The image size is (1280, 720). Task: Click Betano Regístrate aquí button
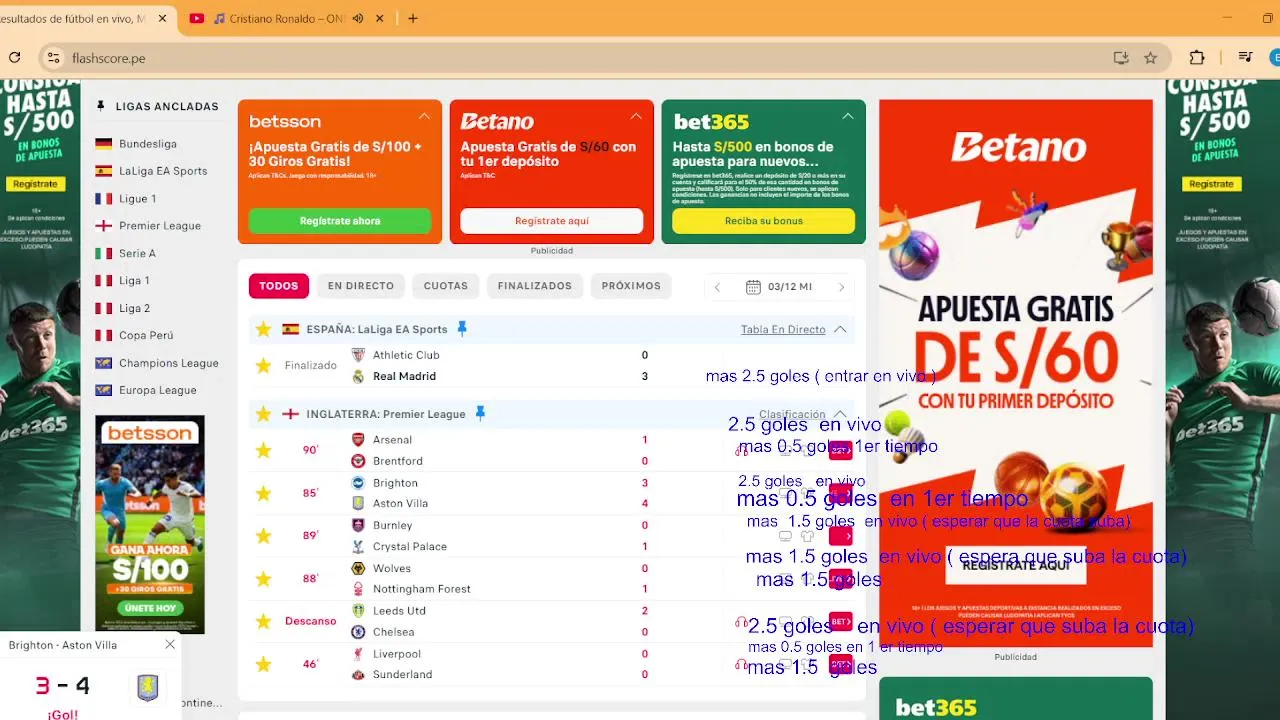tap(552, 221)
